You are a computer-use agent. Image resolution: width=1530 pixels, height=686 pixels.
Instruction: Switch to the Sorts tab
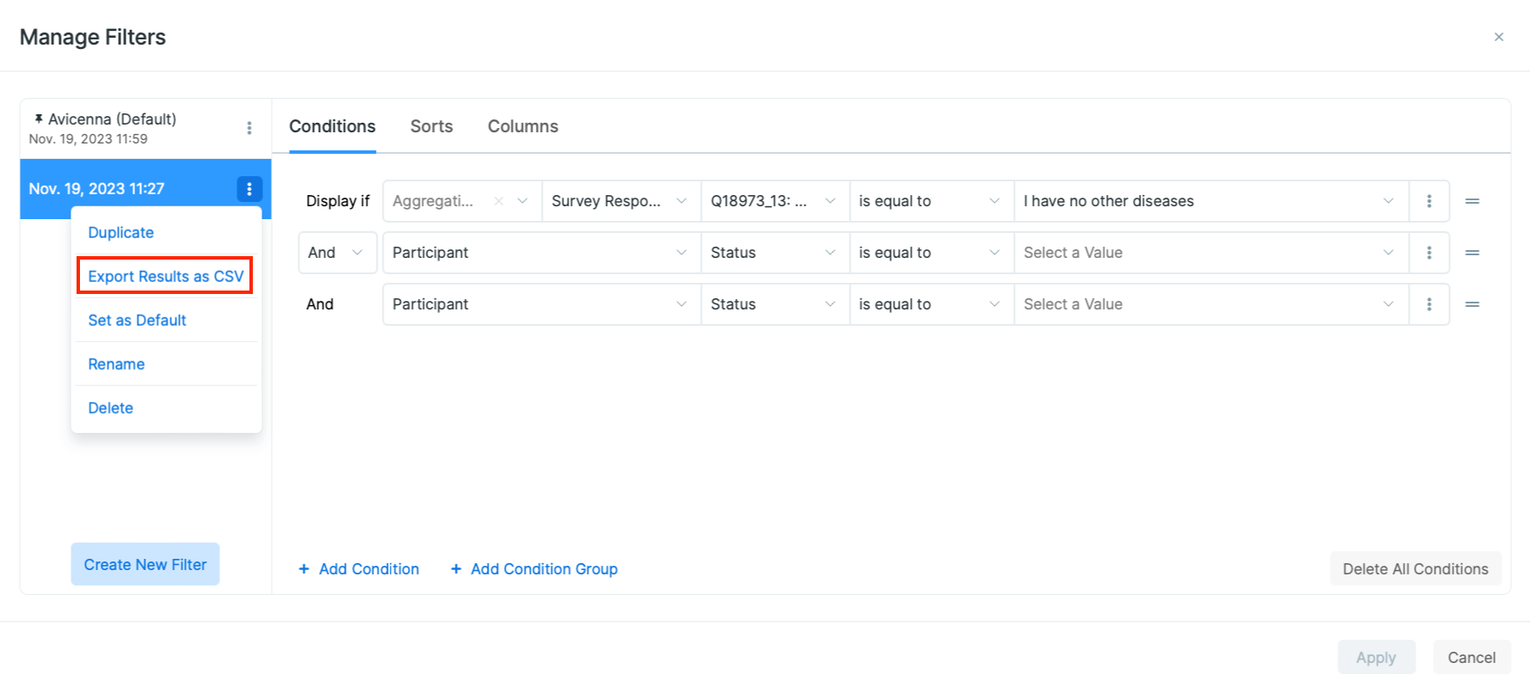tap(431, 126)
